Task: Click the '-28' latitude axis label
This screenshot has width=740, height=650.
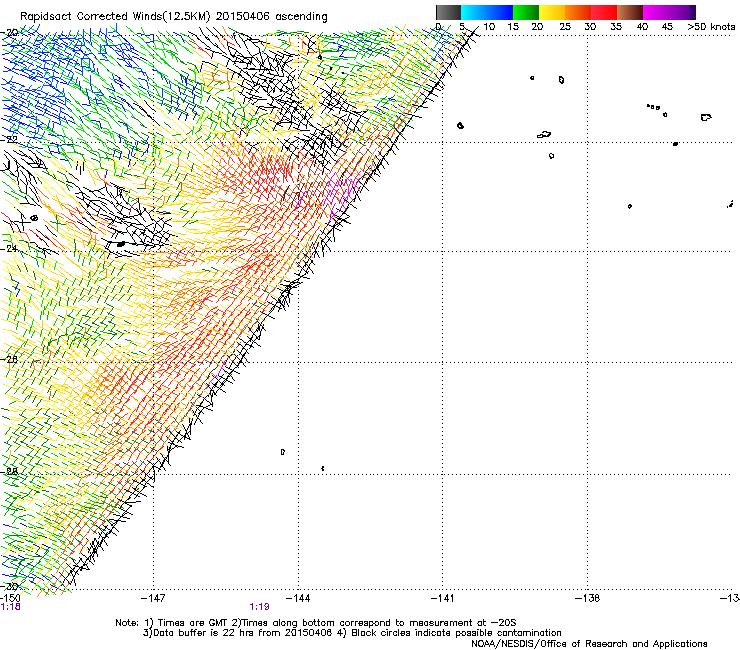Action: point(10,471)
